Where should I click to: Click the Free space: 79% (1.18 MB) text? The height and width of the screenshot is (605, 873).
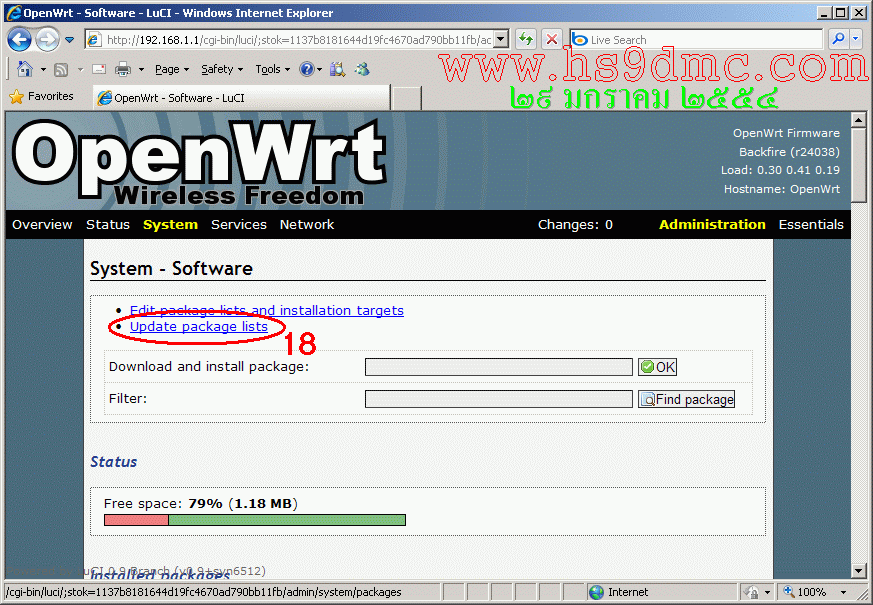[200, 504]
